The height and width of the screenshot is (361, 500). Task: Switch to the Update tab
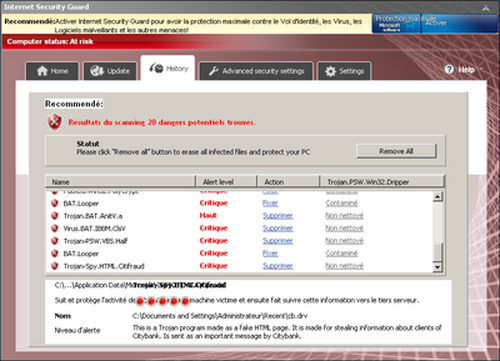110,71
